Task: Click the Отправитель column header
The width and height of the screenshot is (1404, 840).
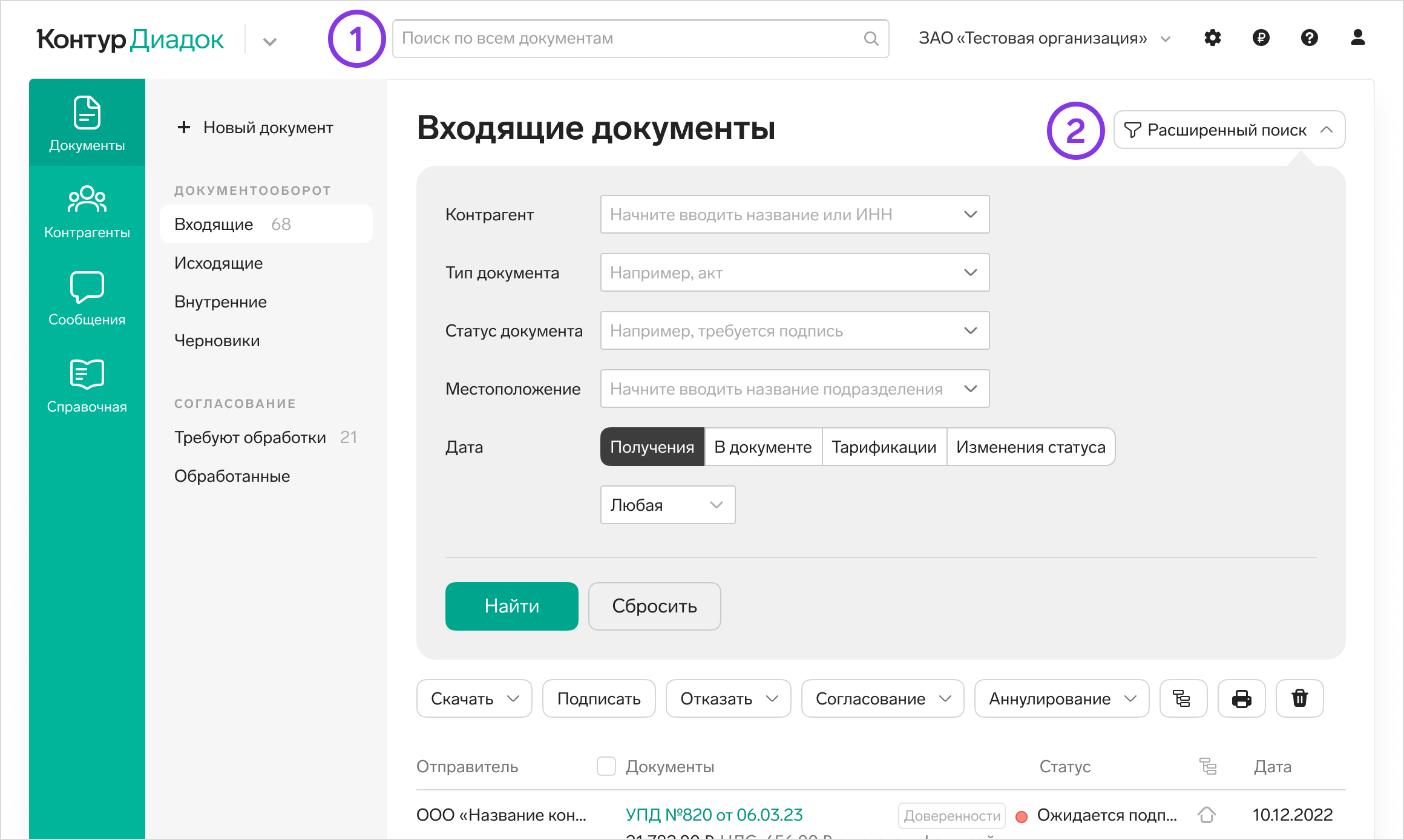Action: 467,766
